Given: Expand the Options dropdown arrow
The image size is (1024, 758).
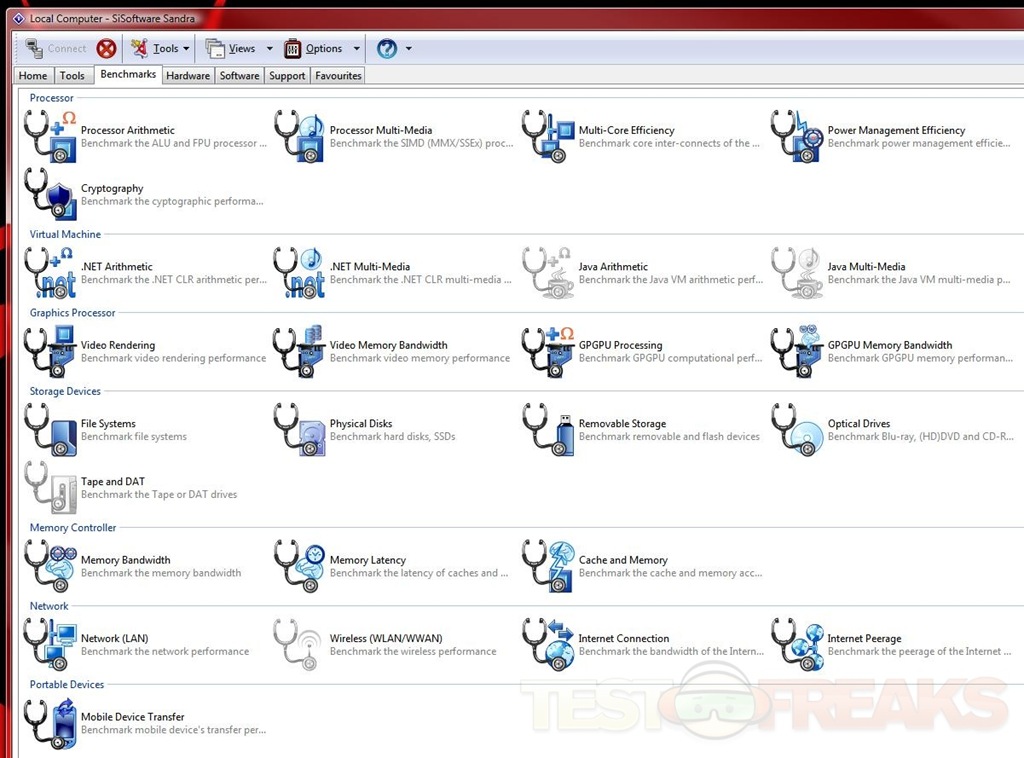Looking at the screenshot, I should tap(356, 48).
